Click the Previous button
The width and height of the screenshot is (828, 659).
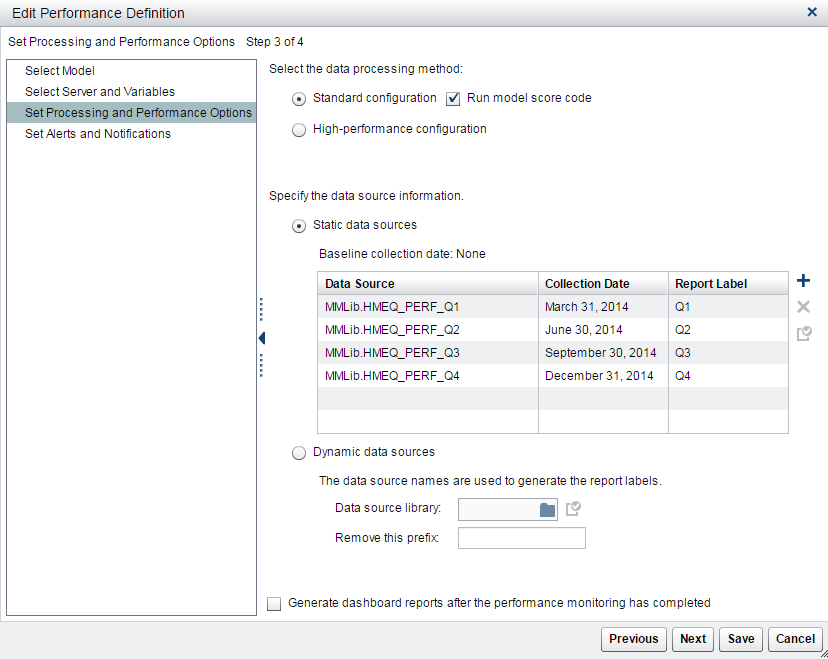[x=634, y=639]
